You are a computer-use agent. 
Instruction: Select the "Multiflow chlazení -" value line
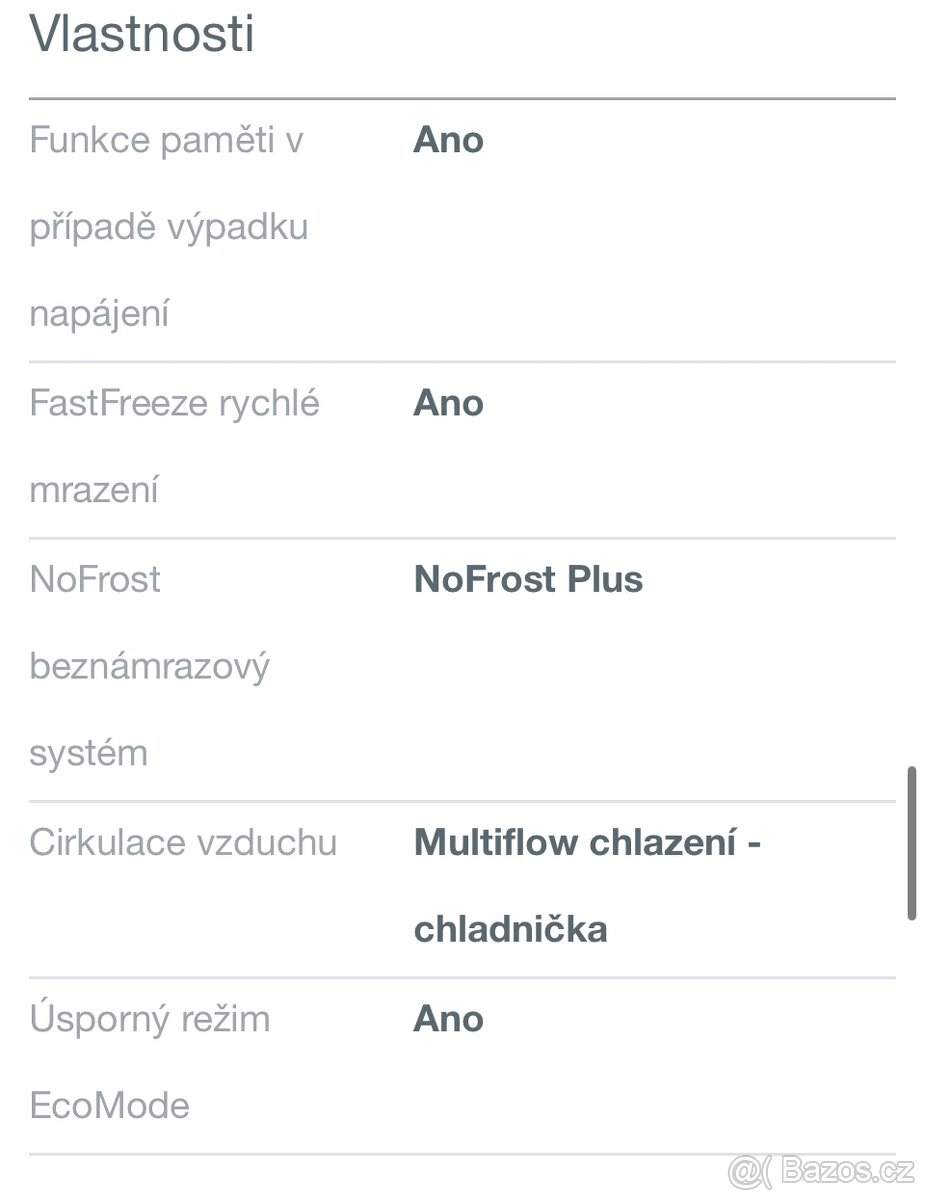[587, 843]
